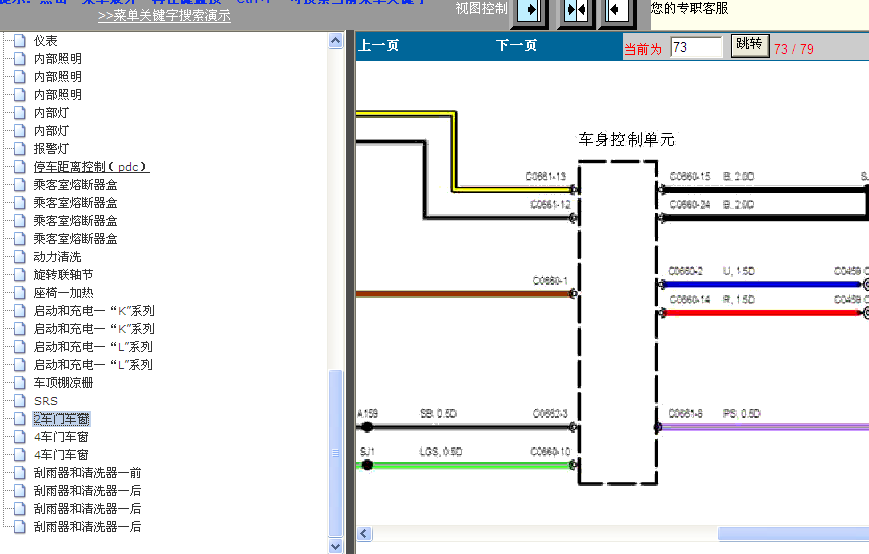
Task: Click the page icon beside 仪表
Action: 20,41
